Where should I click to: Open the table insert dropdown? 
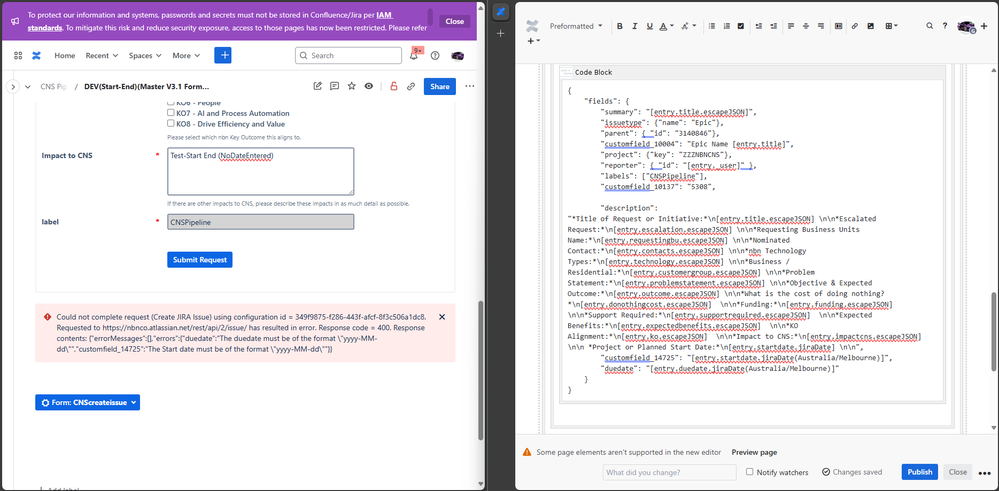coord(890,26)
